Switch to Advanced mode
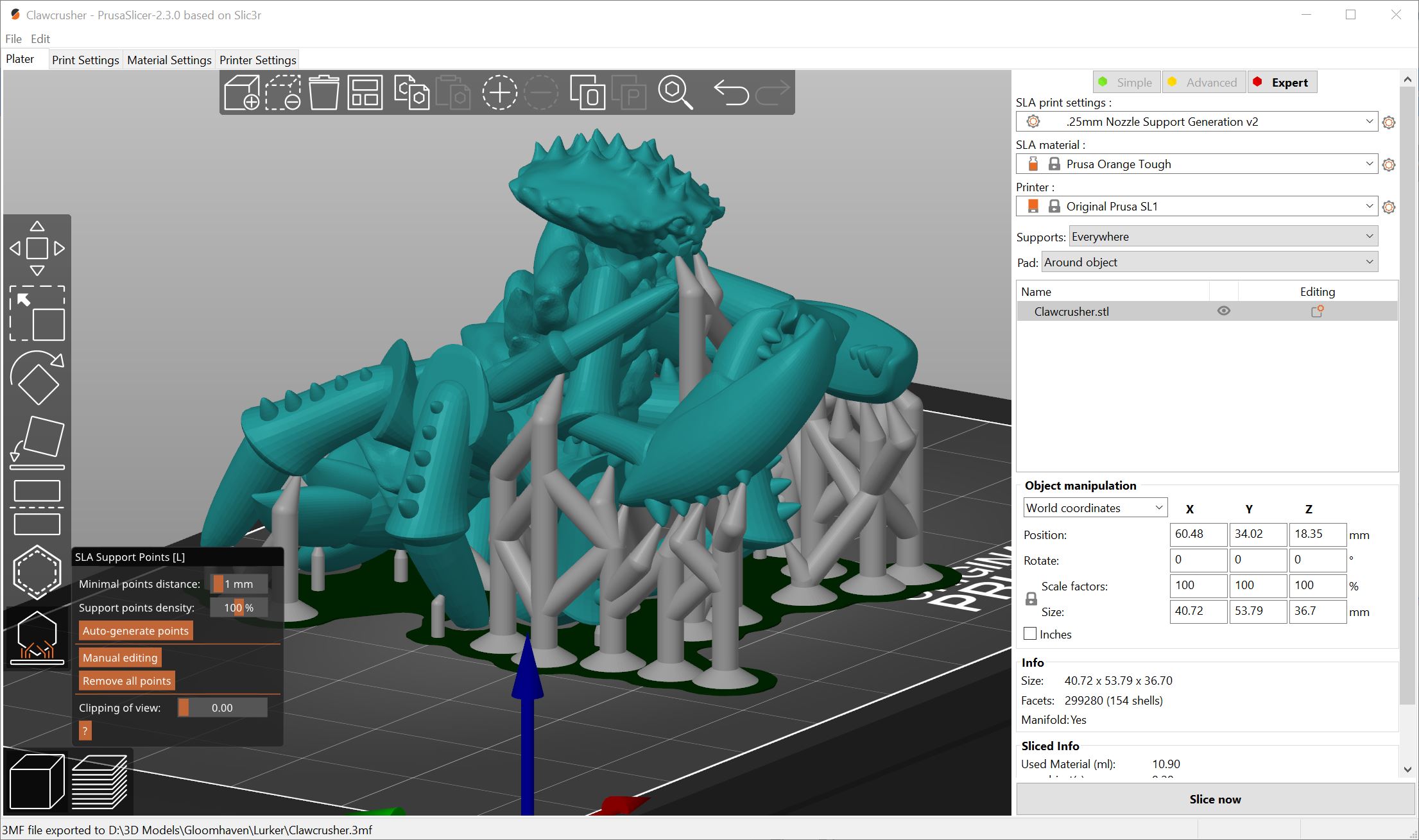This screenshot has width=1419, height=840. [x=1203, y=82]
